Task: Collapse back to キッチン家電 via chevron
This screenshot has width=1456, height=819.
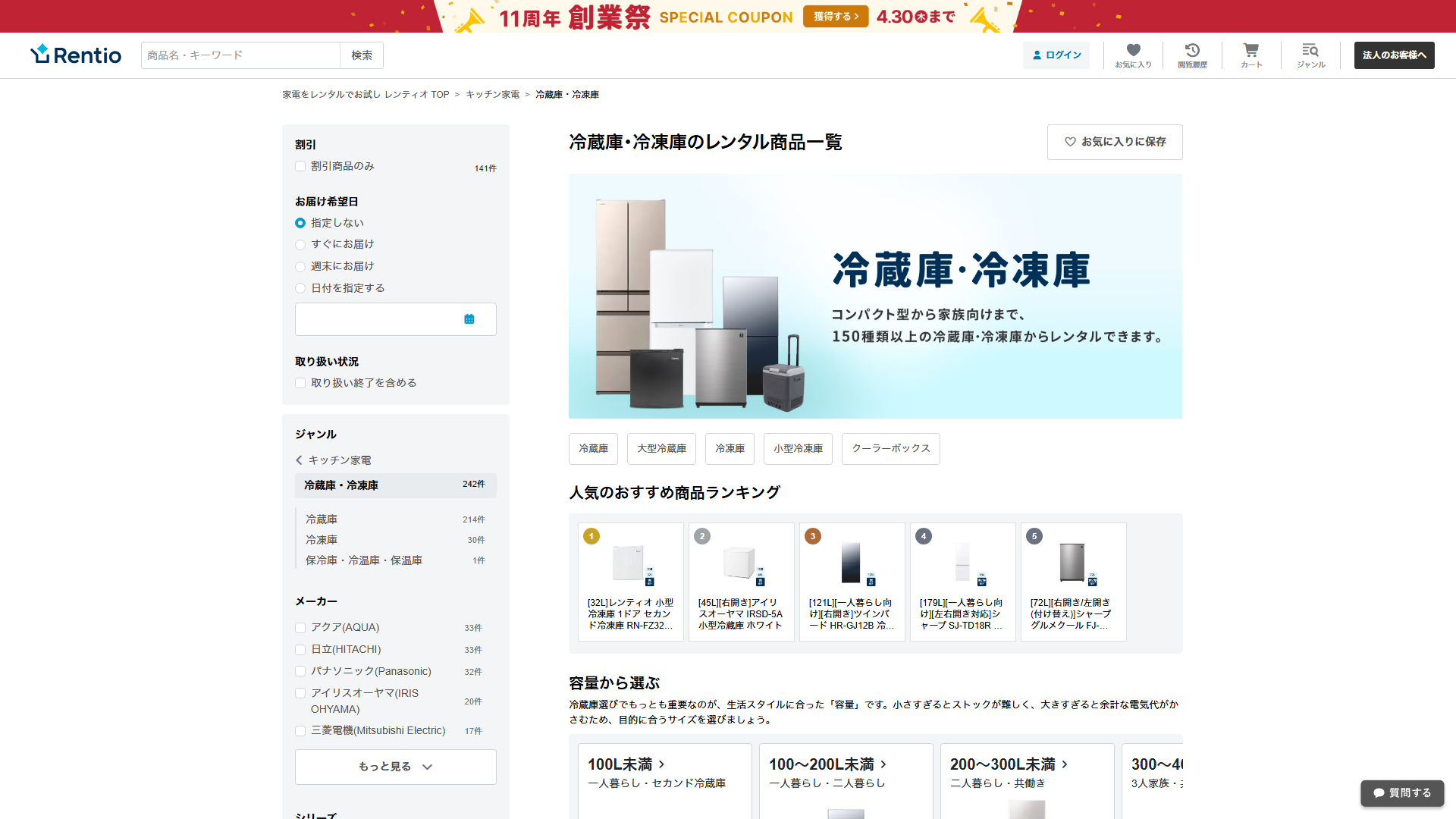Action: [x=299, y=460]
